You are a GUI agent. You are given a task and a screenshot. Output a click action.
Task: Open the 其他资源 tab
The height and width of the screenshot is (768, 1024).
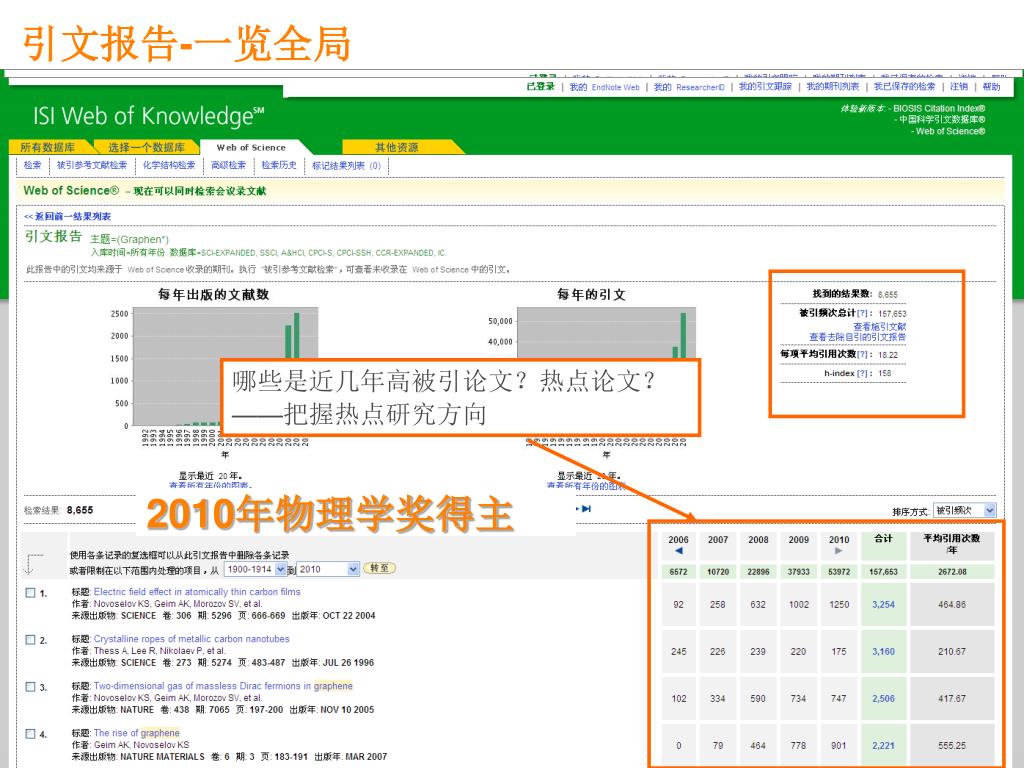(396, 147)
